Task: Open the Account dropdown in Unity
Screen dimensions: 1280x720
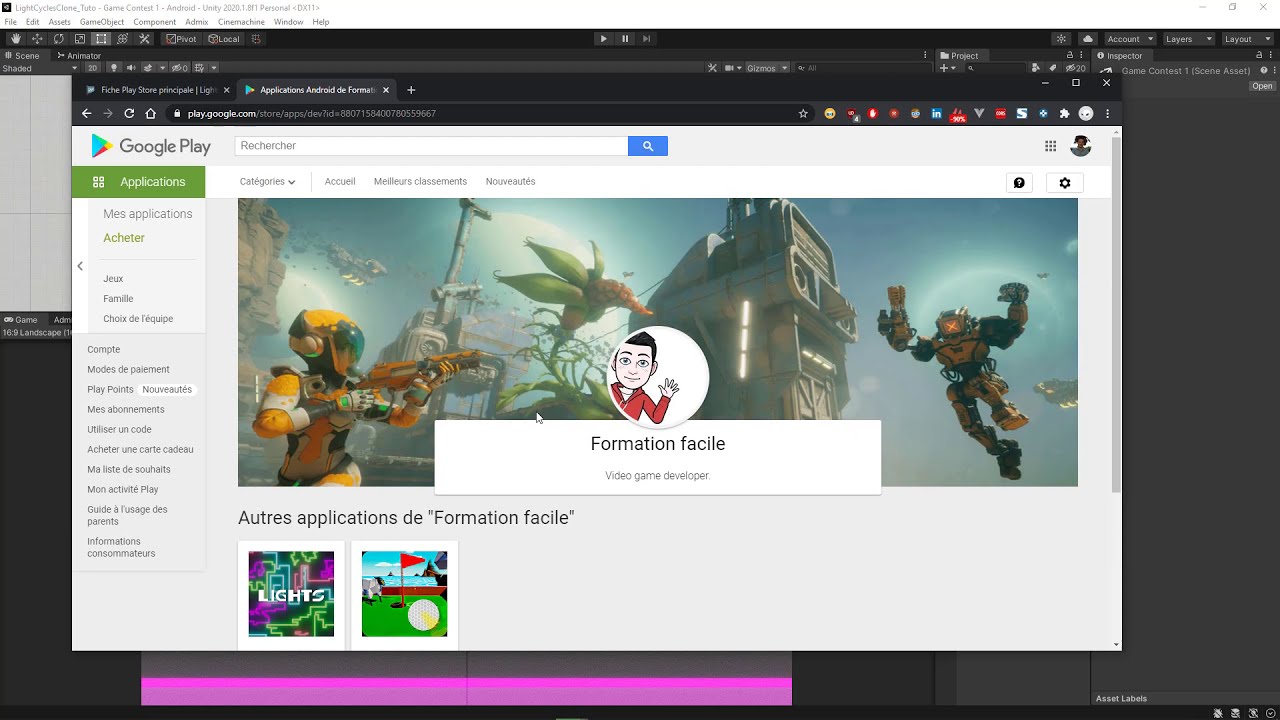Action: [1130, 39]
